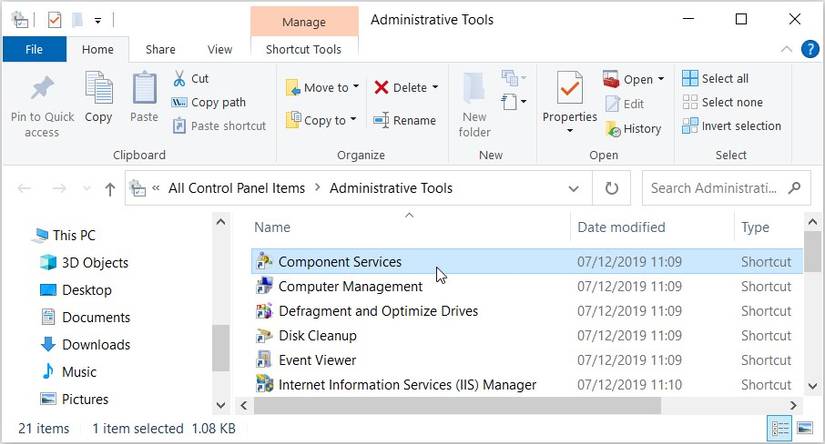Click the Disk Cleanup icon
The width and height of the screenshot is (825, 444).
click(x=264, y=336)
